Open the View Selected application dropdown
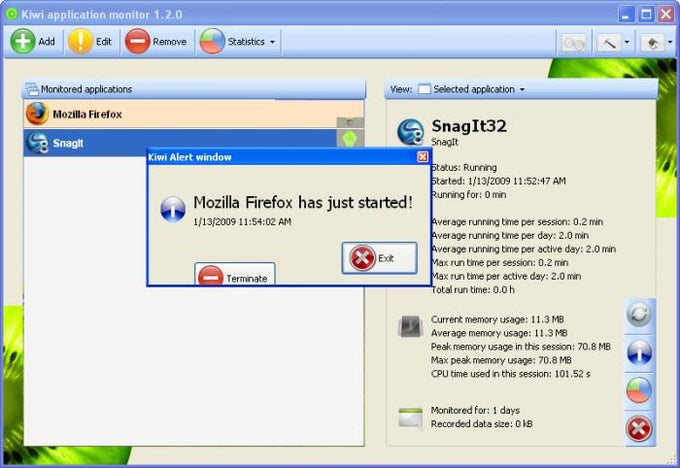Viewport: 680px width, 468px height. [x=521, y=89]
